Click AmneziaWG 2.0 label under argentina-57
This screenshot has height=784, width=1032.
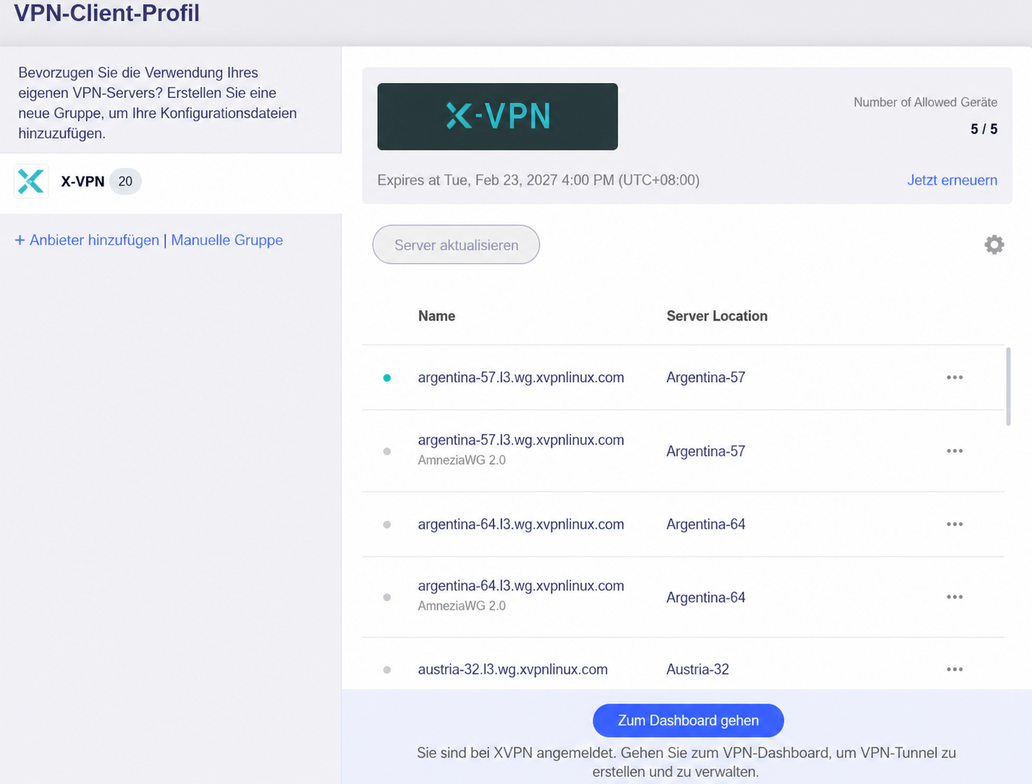(x=461, y=460)
